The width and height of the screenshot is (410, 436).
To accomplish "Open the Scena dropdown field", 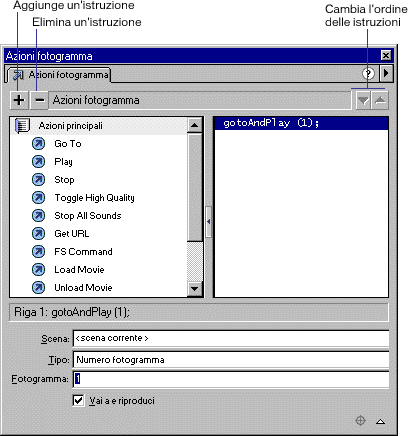I will [231, 338].
